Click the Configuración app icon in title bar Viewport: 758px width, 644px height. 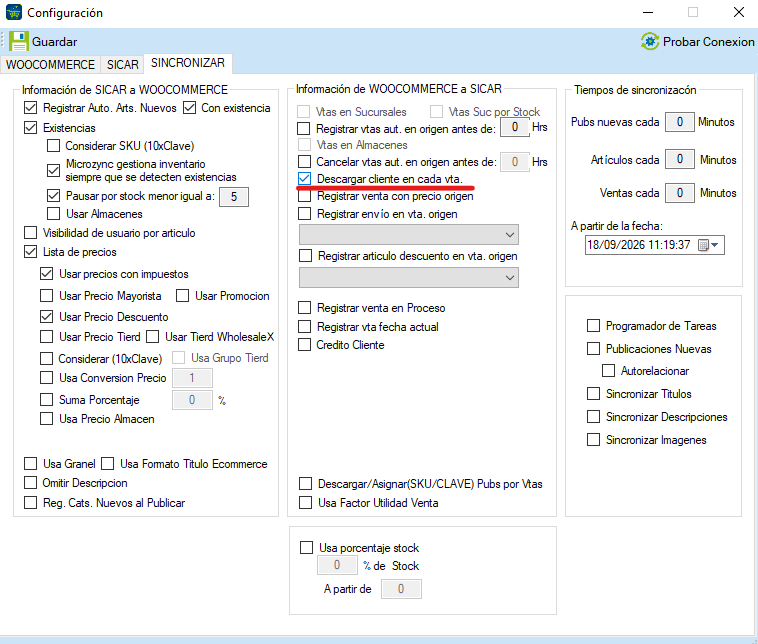[x=14, y=12]
